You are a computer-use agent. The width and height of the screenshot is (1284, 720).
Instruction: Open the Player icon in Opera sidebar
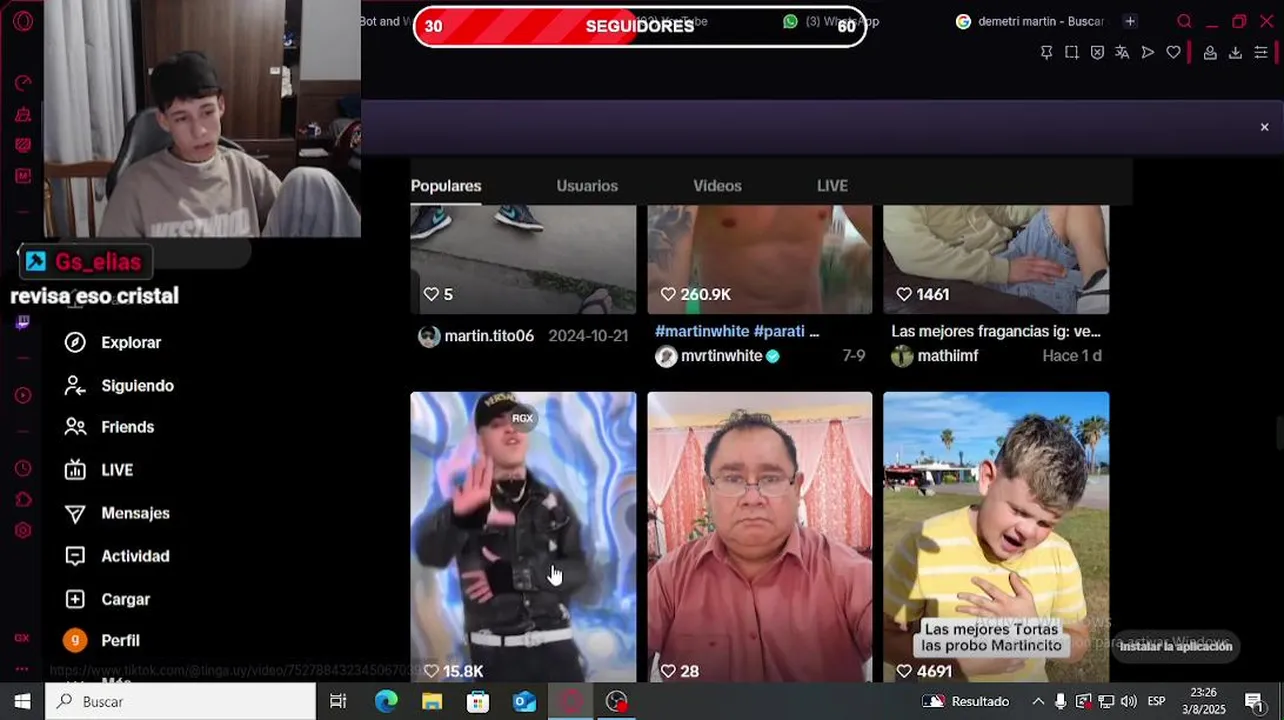pyautogui.click(x=23, y=395)
